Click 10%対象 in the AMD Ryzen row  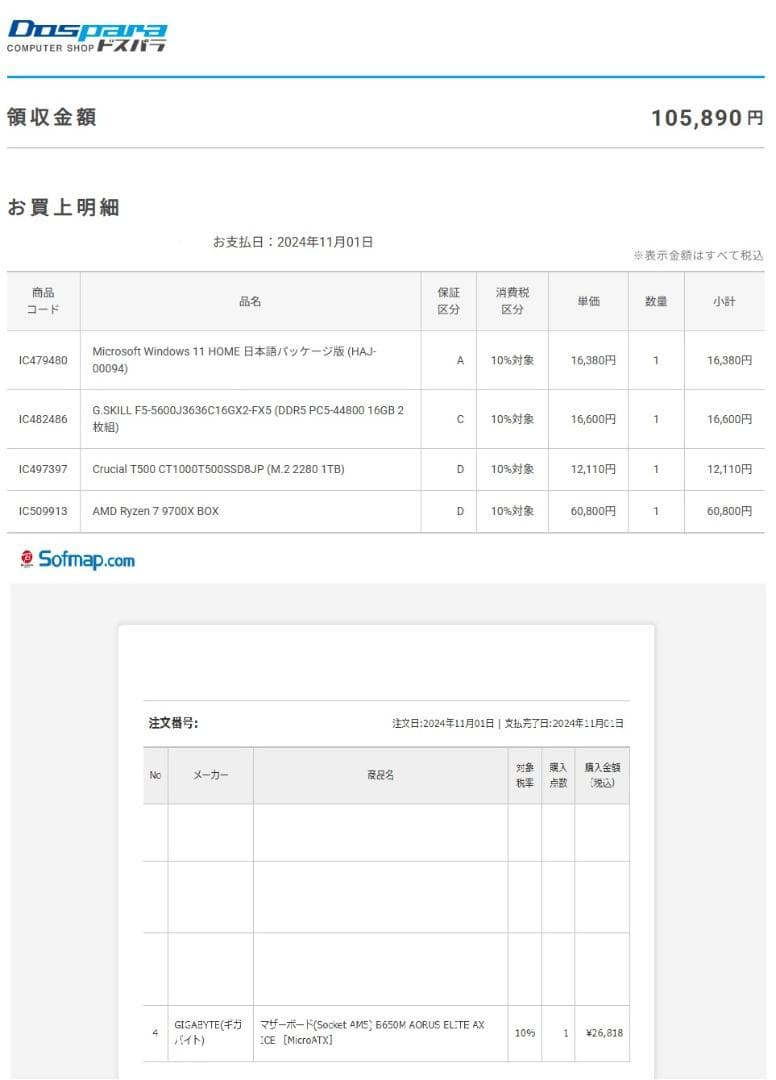click(512, 511)
